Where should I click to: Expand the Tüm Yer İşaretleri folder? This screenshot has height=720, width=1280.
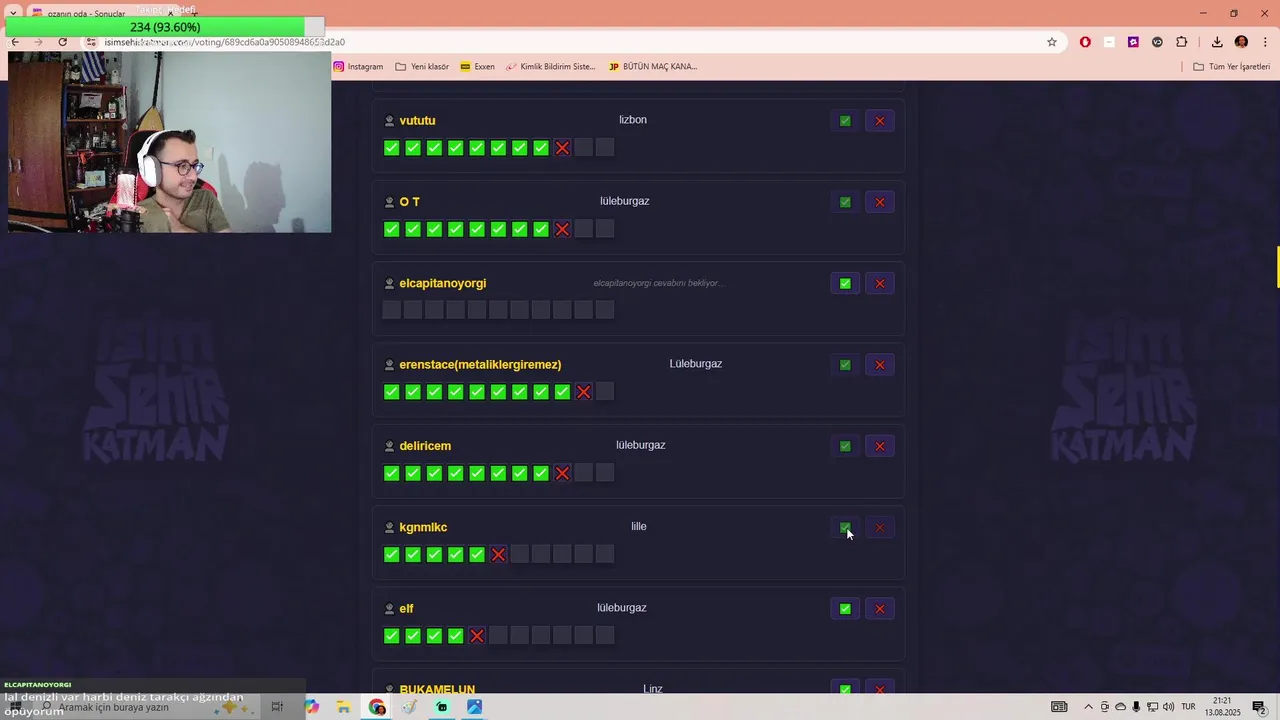(1232, 67)
